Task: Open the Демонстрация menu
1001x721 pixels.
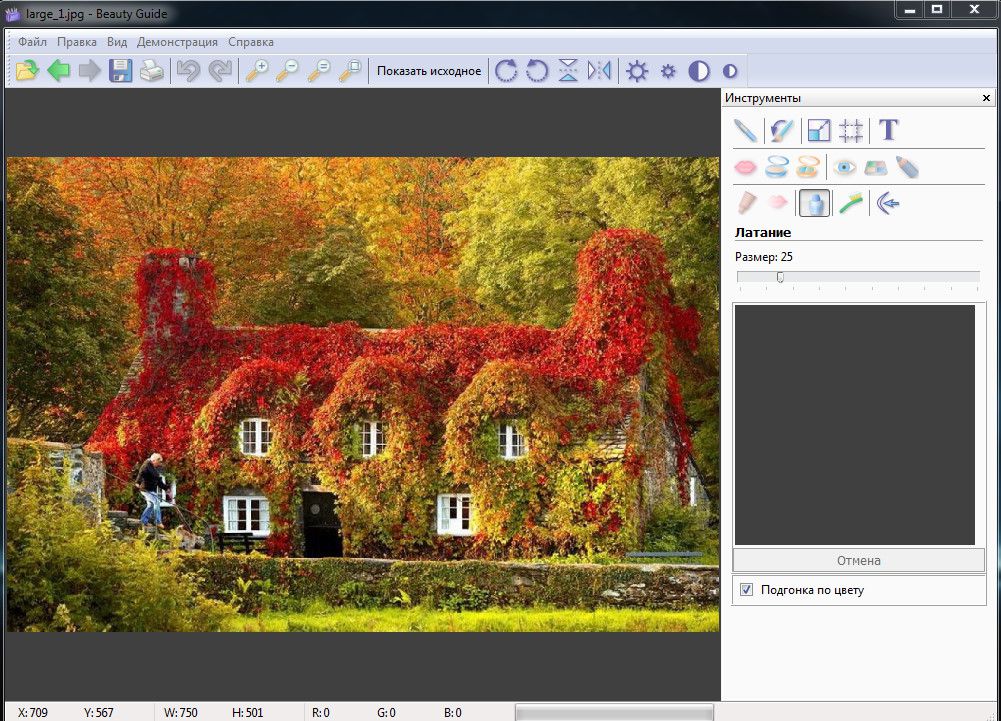Action: (x=177, y=42)
